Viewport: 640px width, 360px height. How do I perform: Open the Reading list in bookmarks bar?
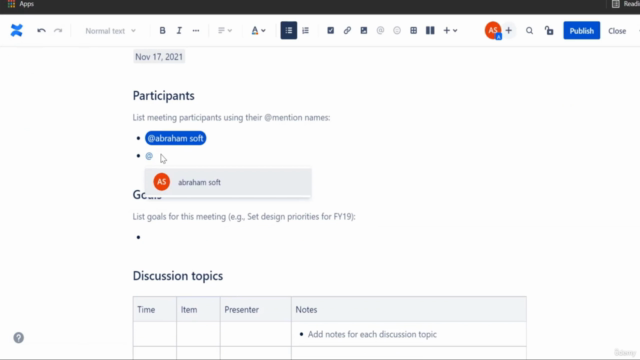click(x=625, y=4)
